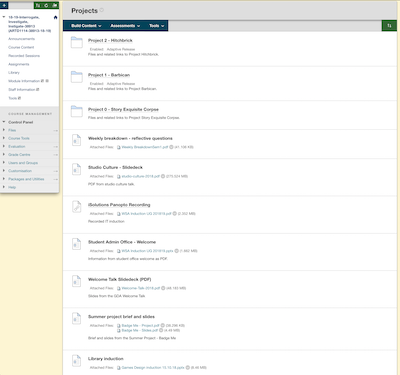
Task: Collapse the course menu title triangle
Action: [4, 17]
